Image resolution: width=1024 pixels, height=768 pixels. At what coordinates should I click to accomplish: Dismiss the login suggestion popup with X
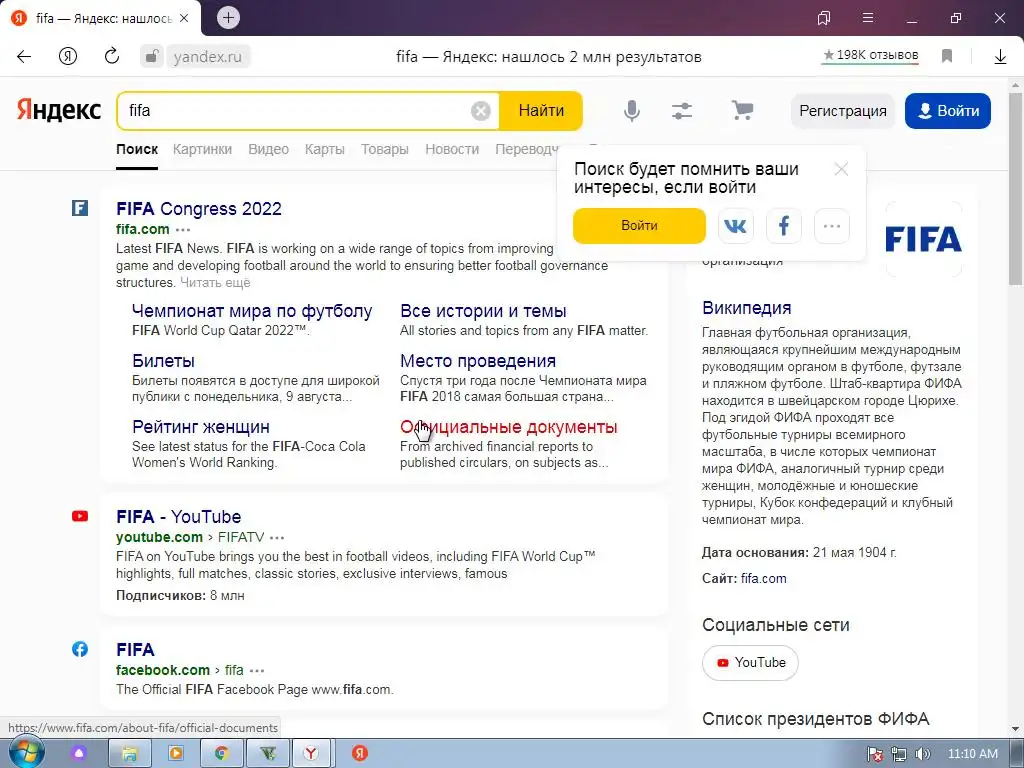(x=841, y=170)
